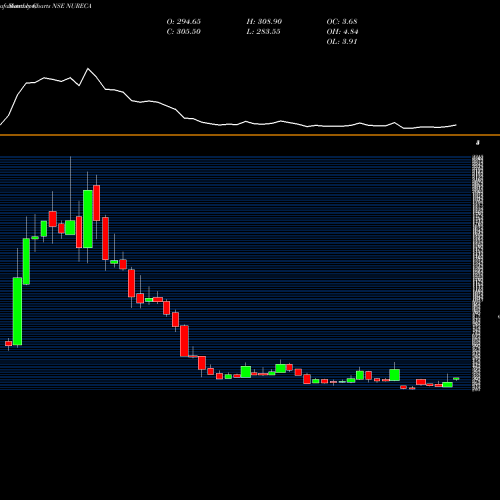This screenshot has height=500, width=500.
Task: Click the NSE NURECA chart title
Action: [46, 6]
